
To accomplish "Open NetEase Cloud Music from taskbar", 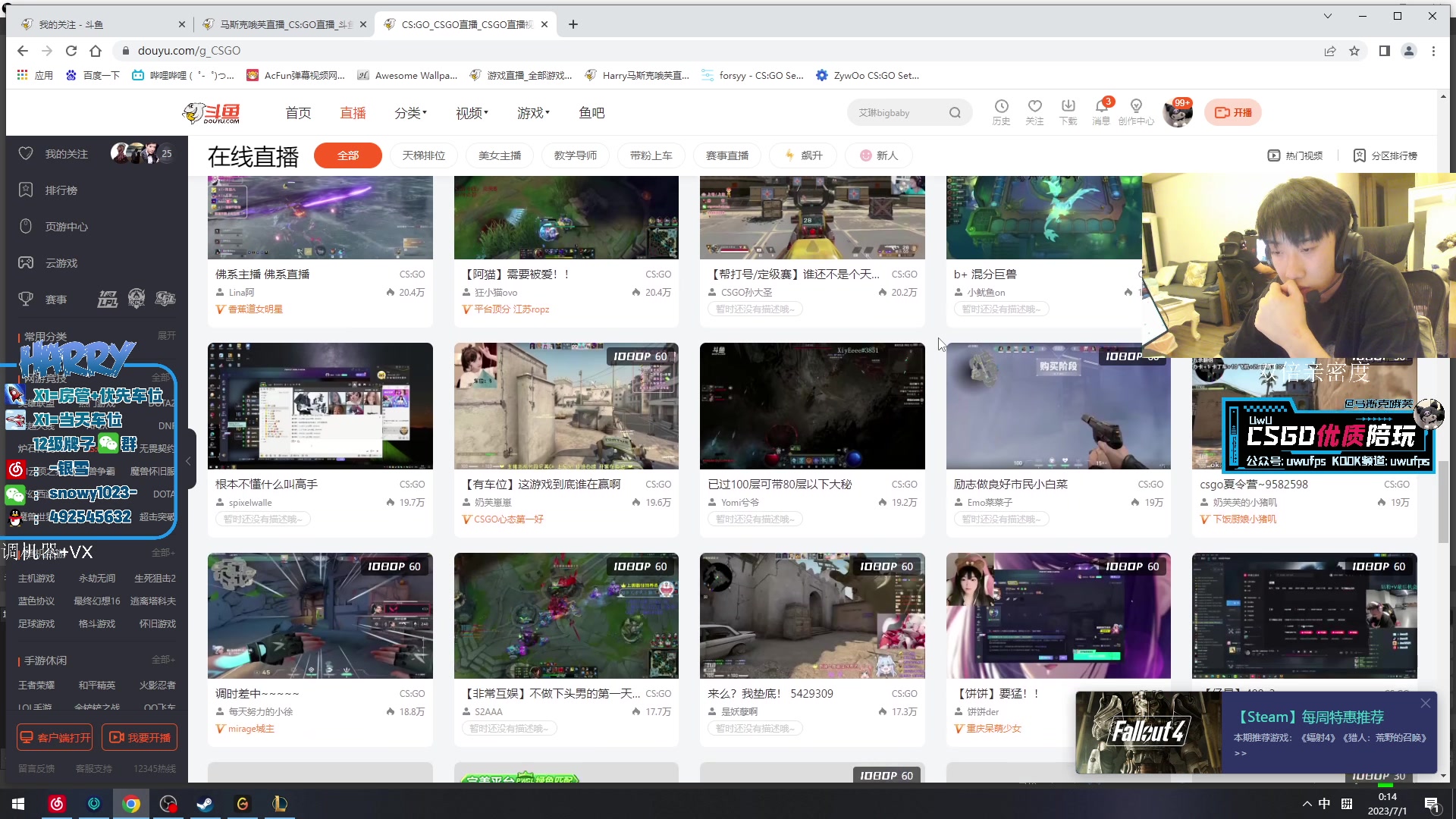I will 57,804.
